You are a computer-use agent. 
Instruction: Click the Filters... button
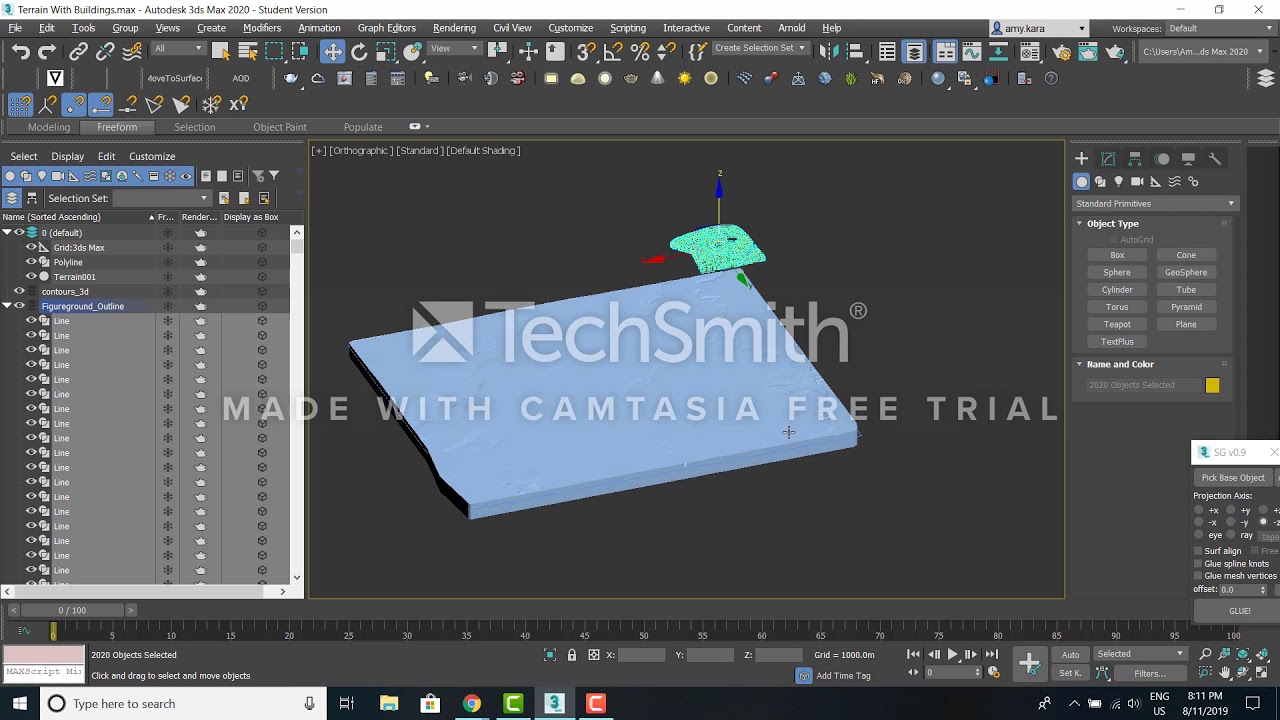pos(1150,673)
